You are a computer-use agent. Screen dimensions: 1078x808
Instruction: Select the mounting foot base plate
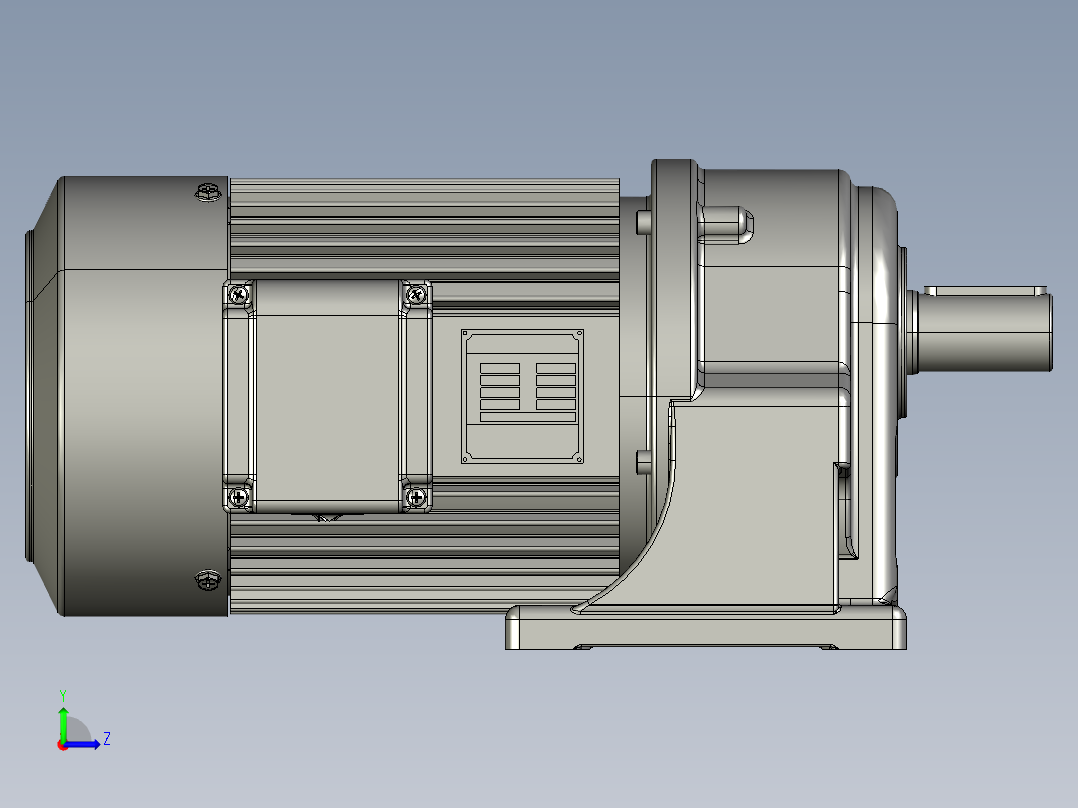[706, 627]
